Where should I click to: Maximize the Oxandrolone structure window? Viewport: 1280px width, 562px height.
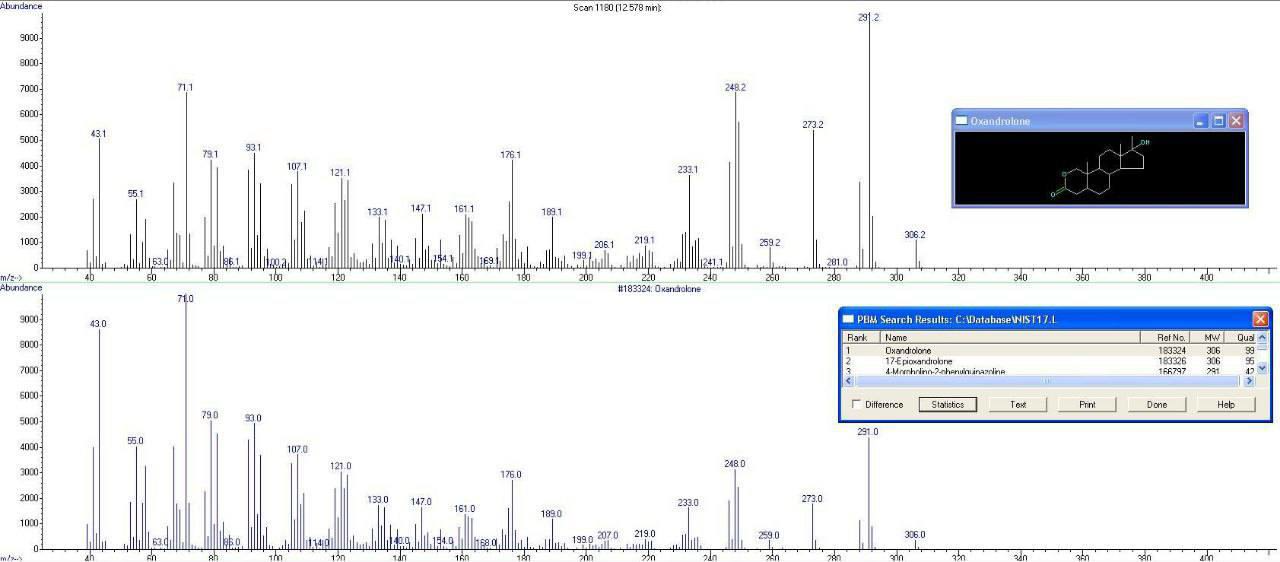pyautogui.click(x=1218, y=121)
